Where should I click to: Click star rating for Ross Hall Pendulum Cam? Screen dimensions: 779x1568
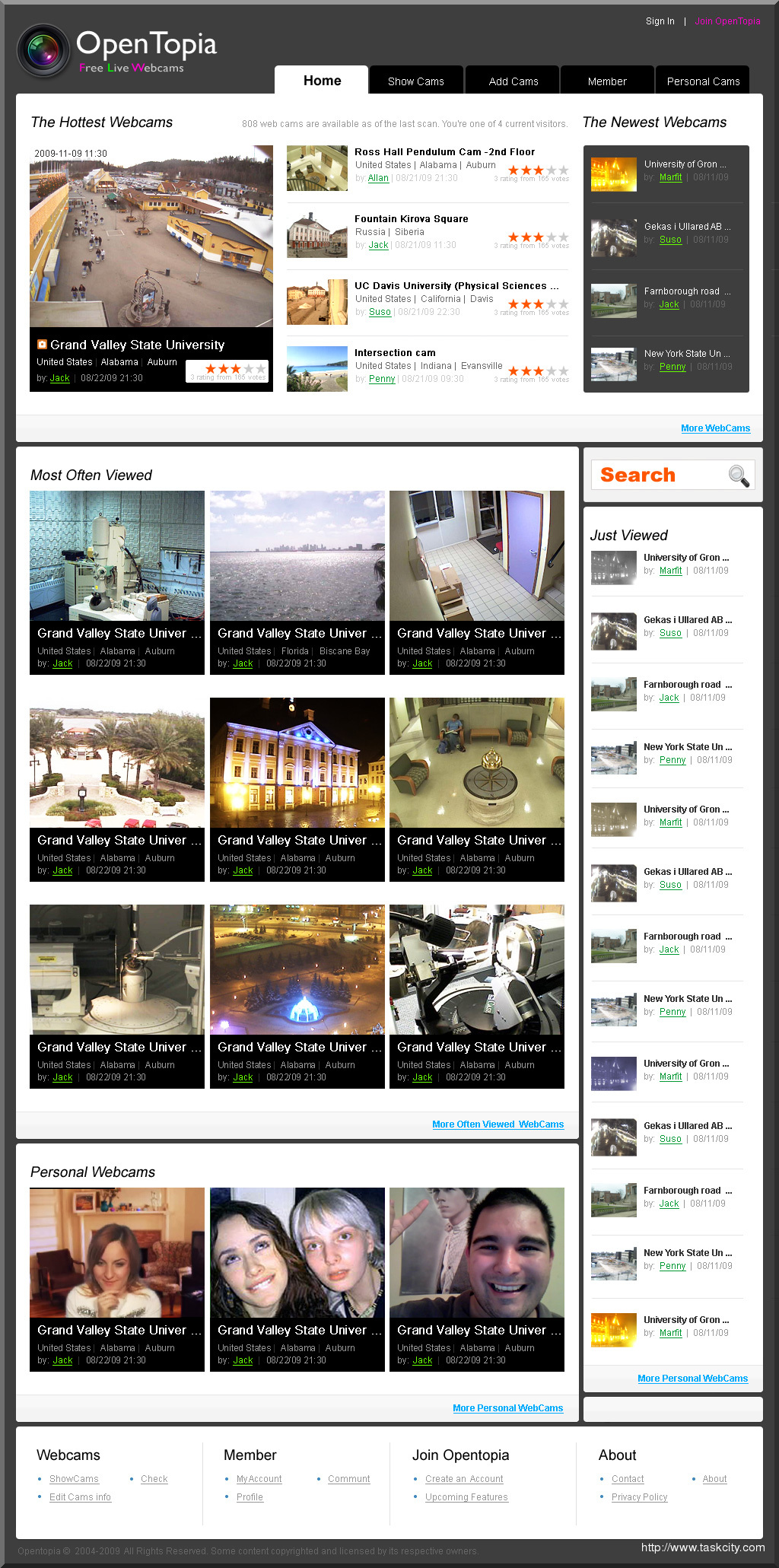538,170
